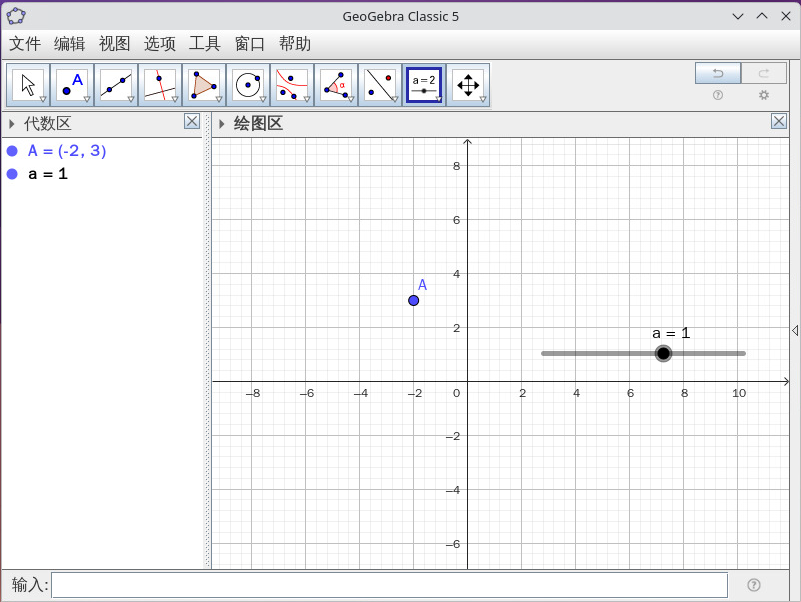801x602 pixels.
Task: Open Point tool dropdown triangle
Action: pos(87,99)
